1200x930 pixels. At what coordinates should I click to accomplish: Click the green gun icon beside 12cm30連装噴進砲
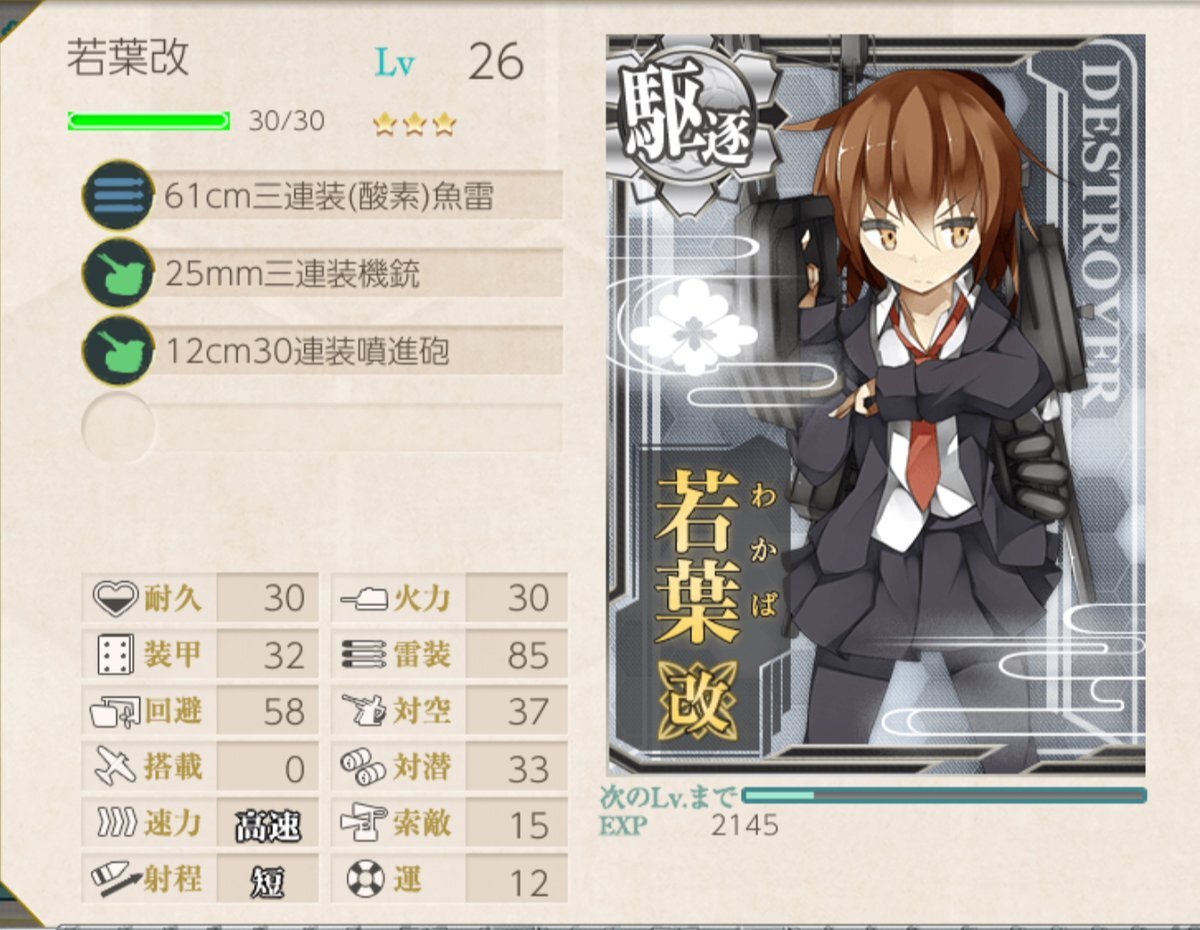[x=118, y=350]
